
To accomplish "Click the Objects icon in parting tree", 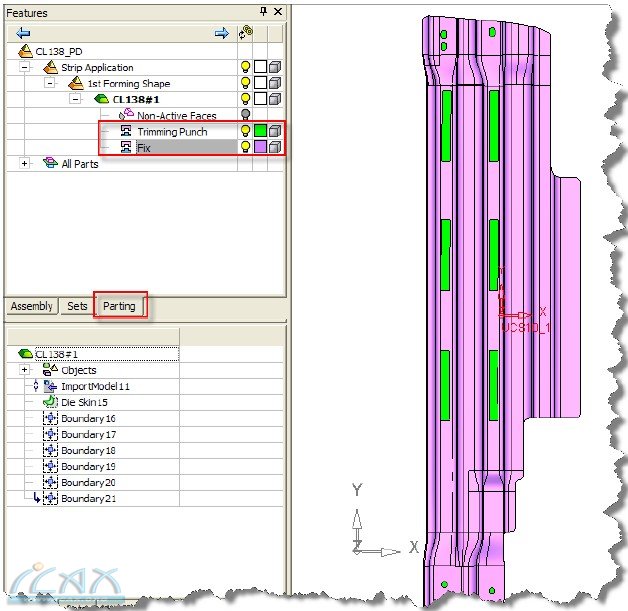I will point(50,369).
